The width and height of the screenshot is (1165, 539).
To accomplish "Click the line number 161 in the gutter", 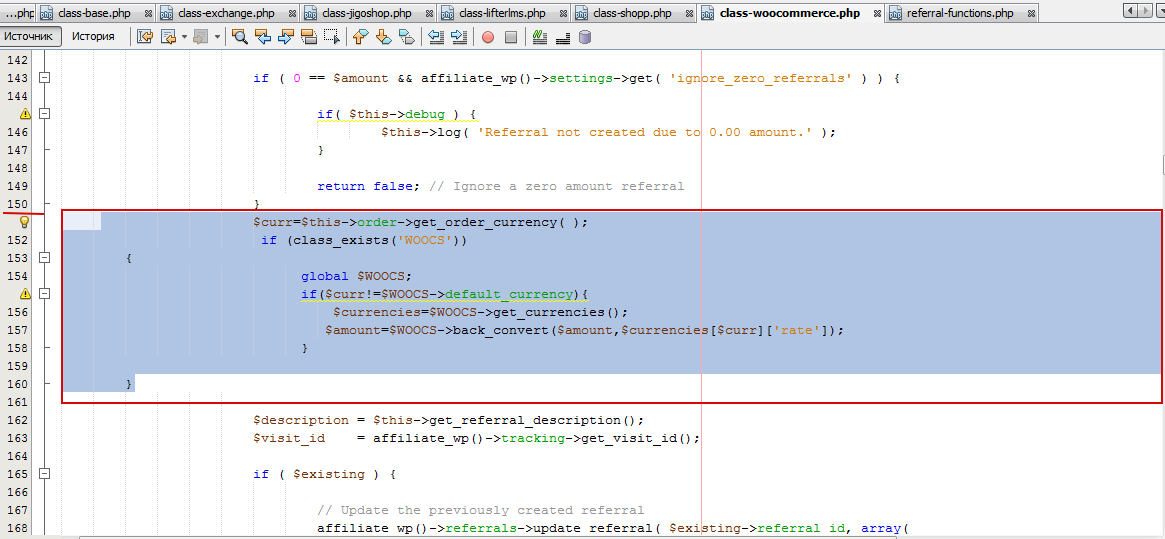I will tap(16, 401).
